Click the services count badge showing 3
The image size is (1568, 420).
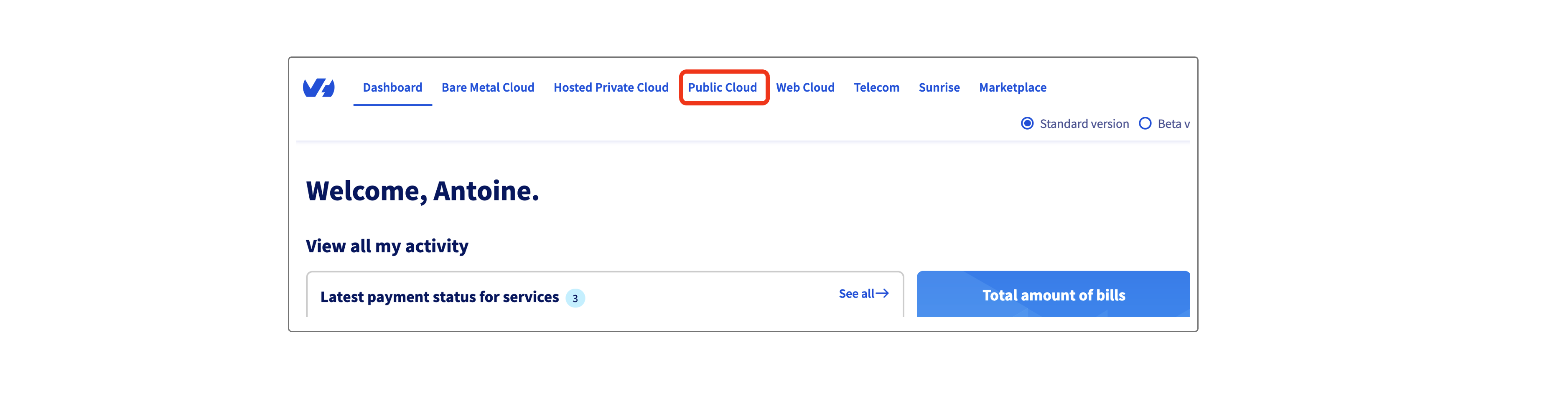575,298
